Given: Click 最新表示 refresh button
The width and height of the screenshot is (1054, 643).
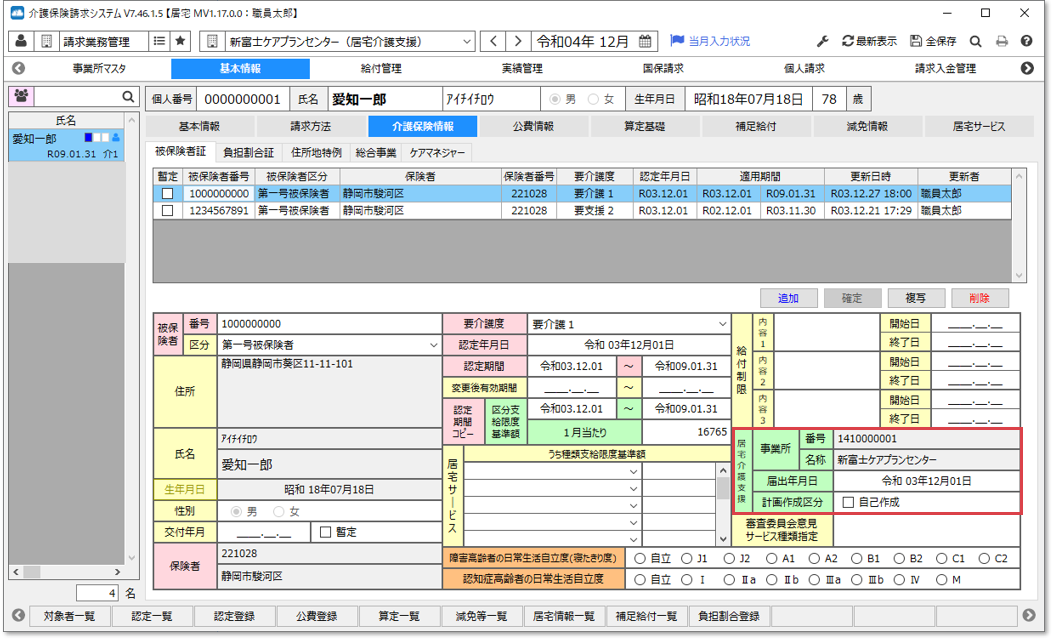Looking at the screenshot, I should pos(869,41).
